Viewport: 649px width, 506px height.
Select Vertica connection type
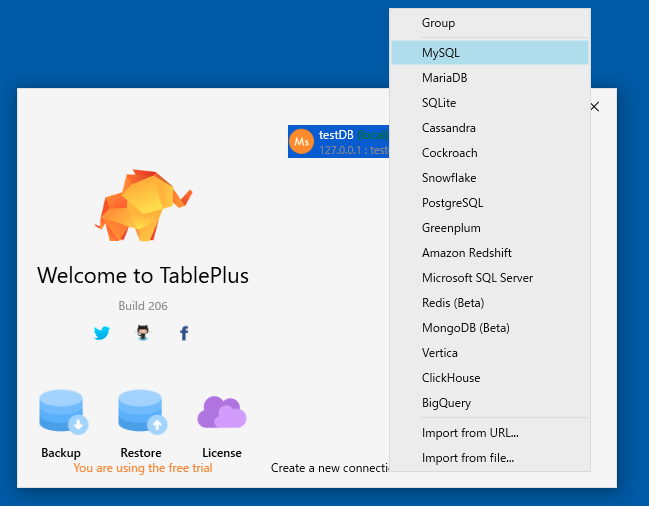click(490, 353)
